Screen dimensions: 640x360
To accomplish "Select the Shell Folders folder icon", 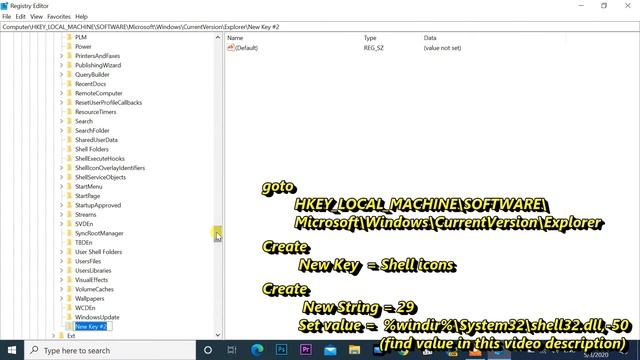I will [69, 149].
